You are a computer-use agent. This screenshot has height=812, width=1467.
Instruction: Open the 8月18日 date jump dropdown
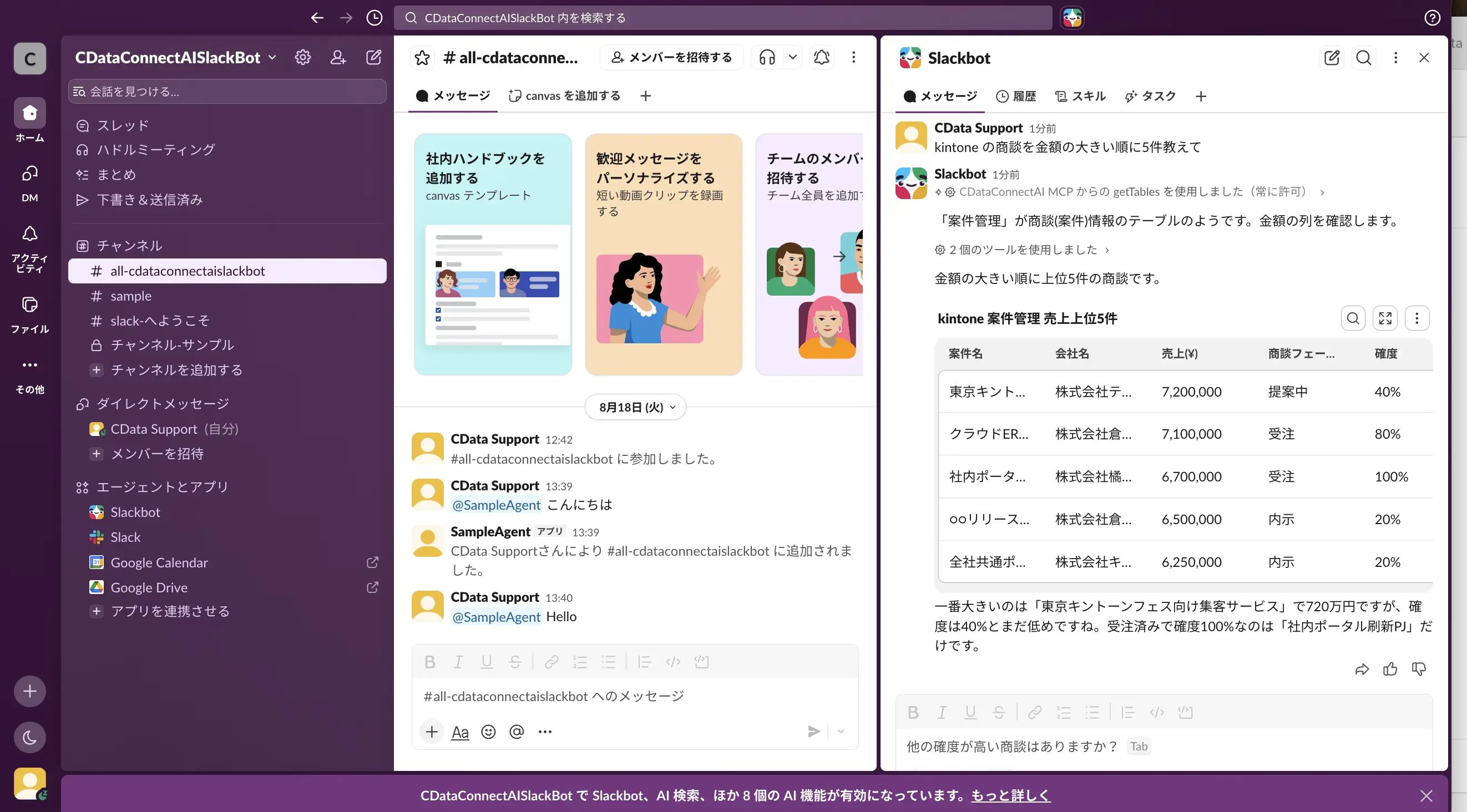(x=635, y=407)
